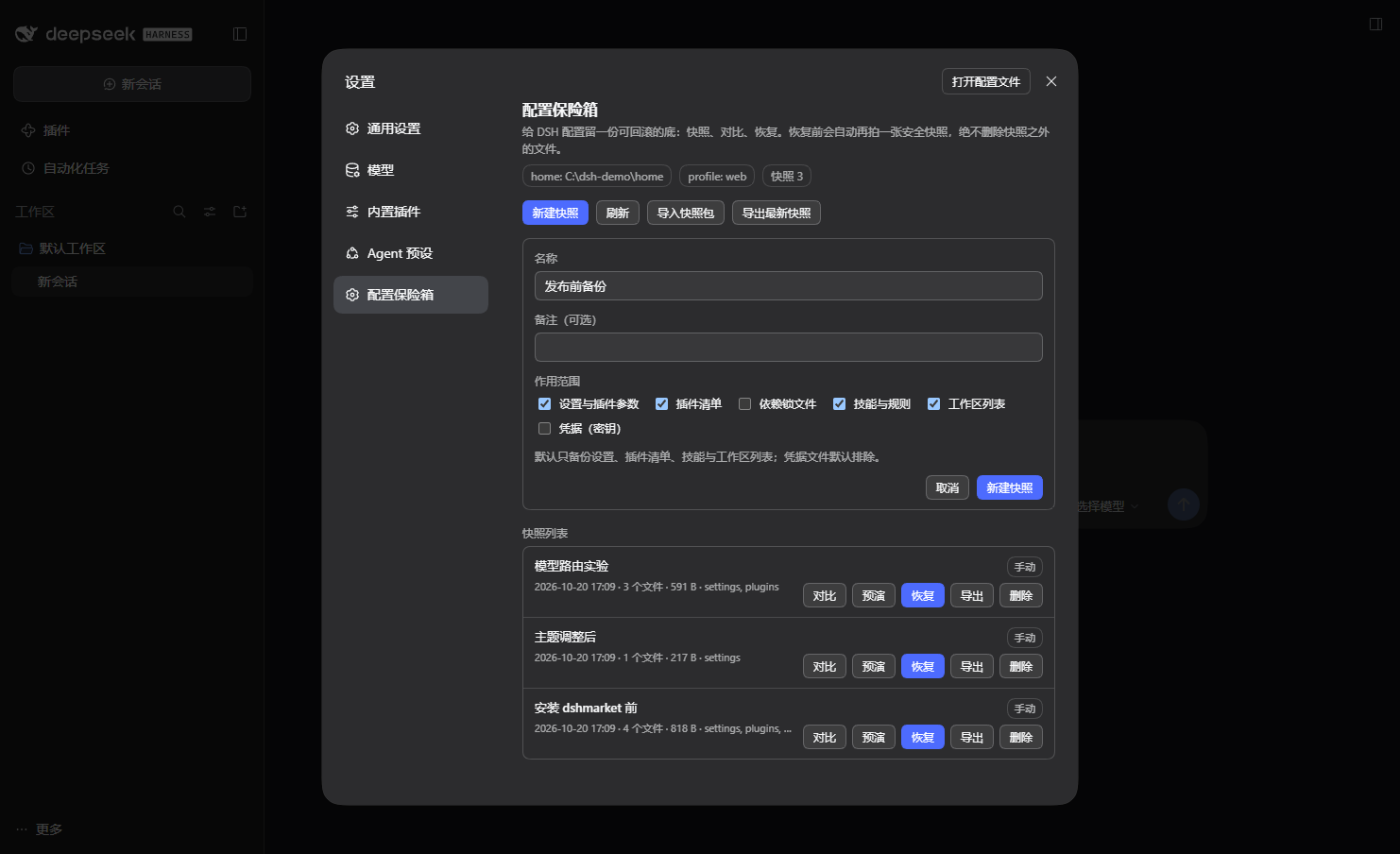This screenshot has height=854, width=1400.
Task: Switch to the 内置插件 tab
Action: 411,212
